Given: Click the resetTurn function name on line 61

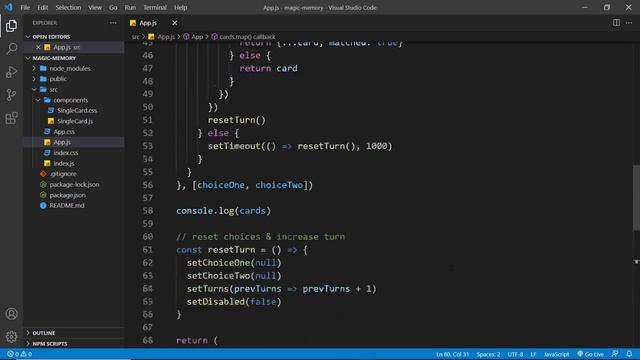Looking at the screenshot, I should coord(231,249).
